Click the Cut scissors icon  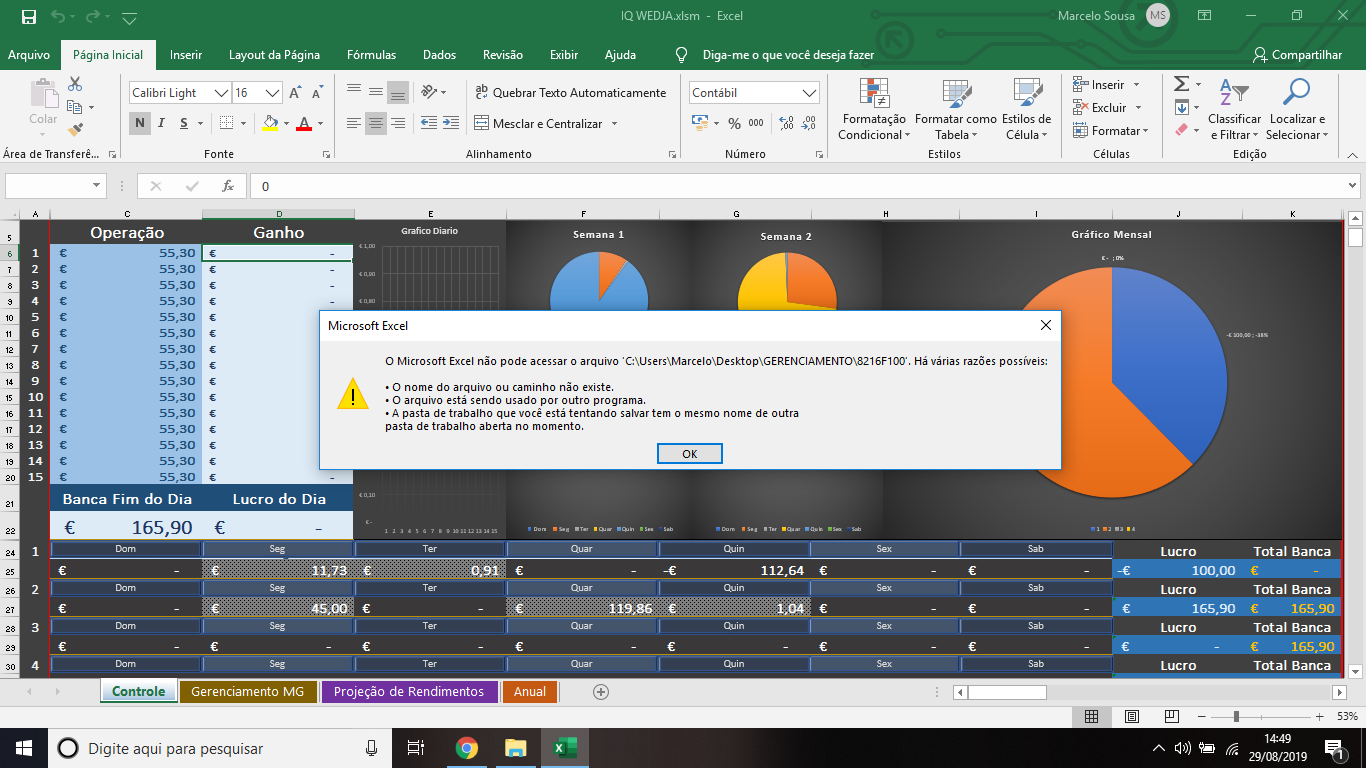[75, 85]
